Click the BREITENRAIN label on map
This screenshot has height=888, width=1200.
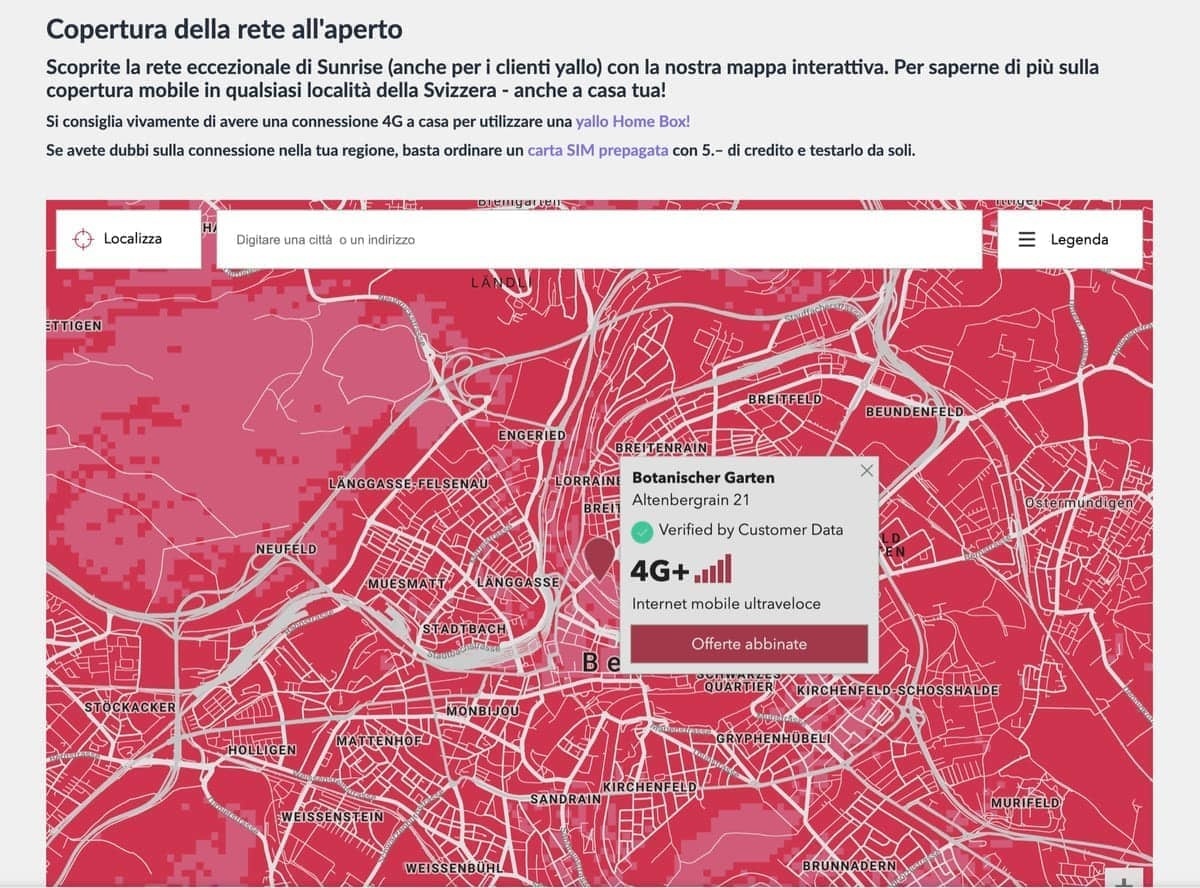662,448
